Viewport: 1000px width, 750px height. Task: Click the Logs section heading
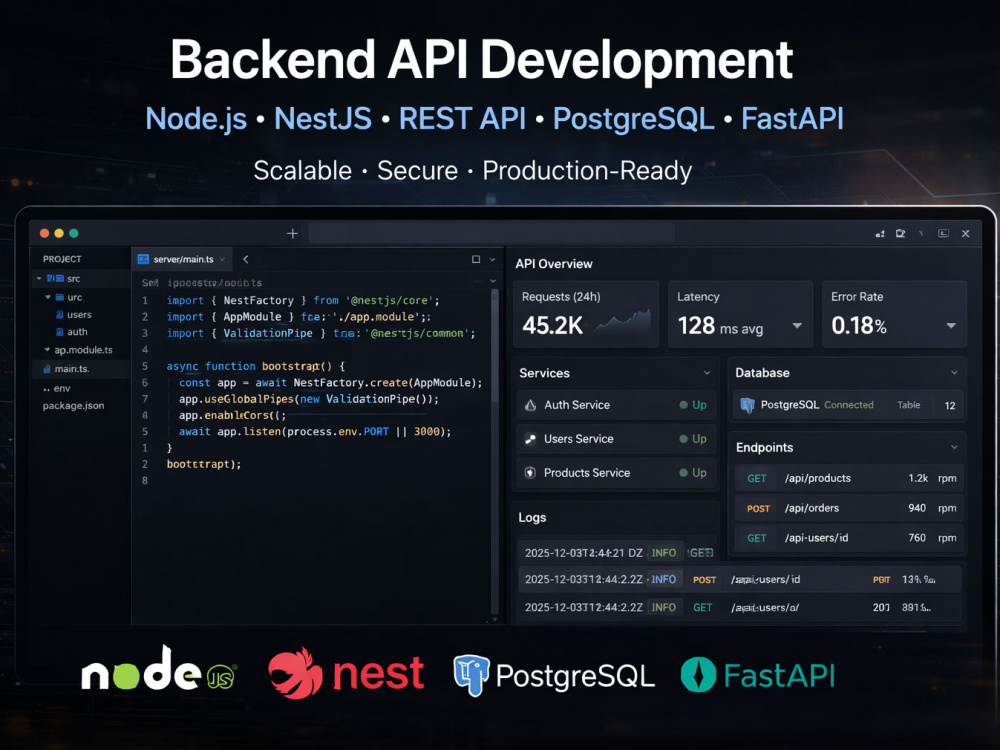(x=532, y=517)
